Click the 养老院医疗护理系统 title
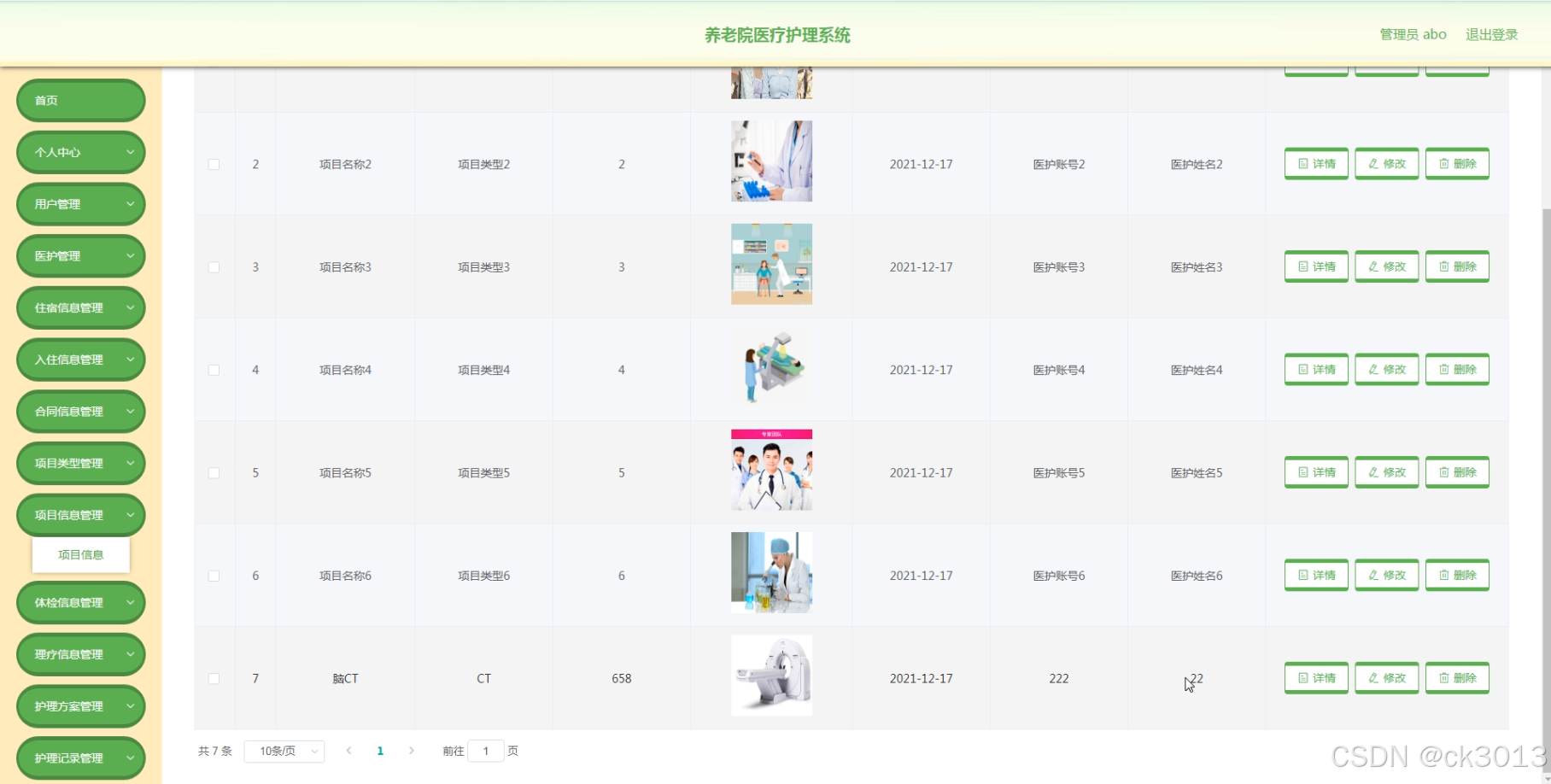This screenshot has height=784, width=1551. (777, 35)
